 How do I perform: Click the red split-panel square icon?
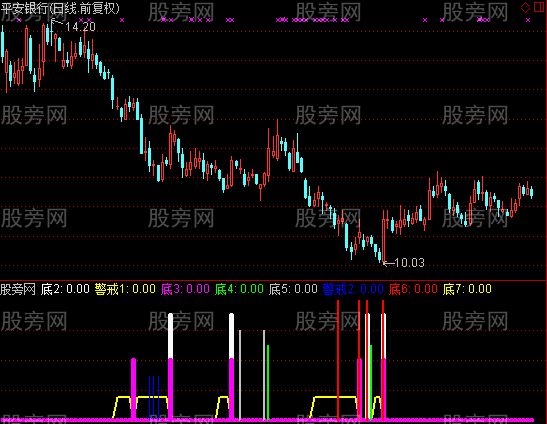pyautogui.click(x=539, y=8)
